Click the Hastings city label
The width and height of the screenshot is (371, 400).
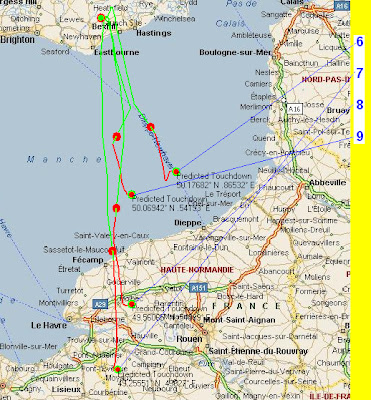coord(154,33)
